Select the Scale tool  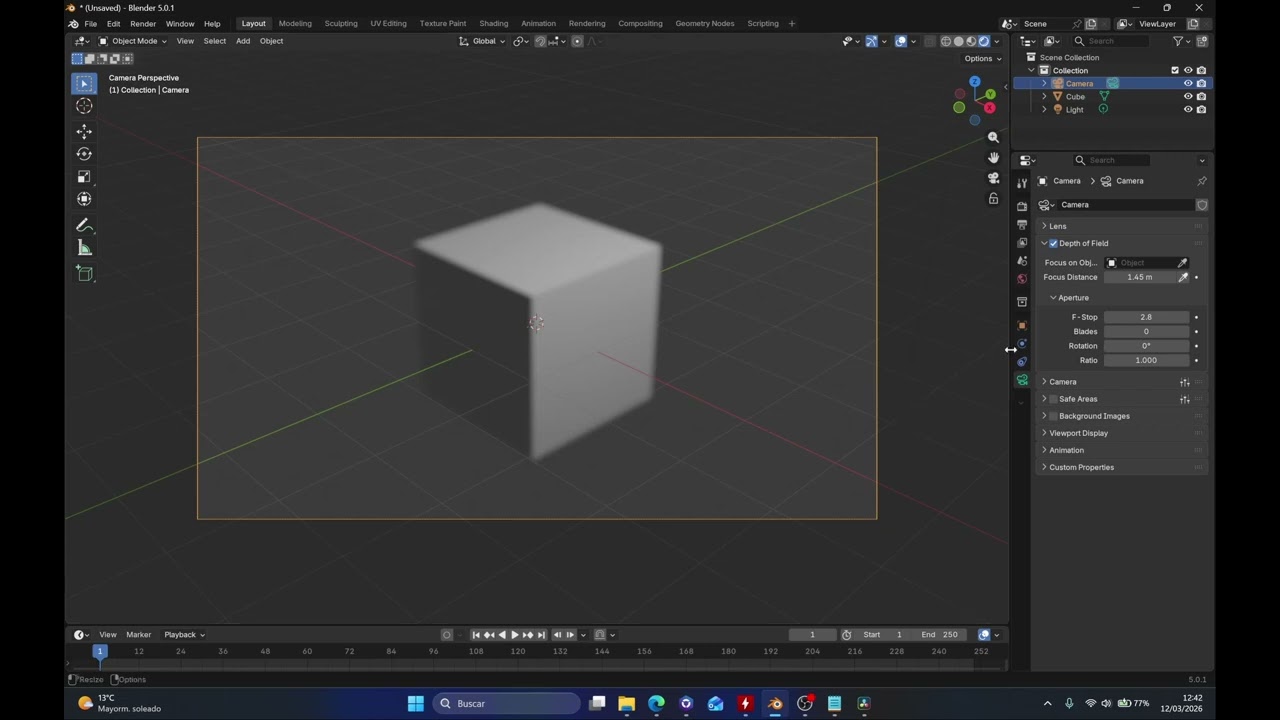[x=84, y=177]
